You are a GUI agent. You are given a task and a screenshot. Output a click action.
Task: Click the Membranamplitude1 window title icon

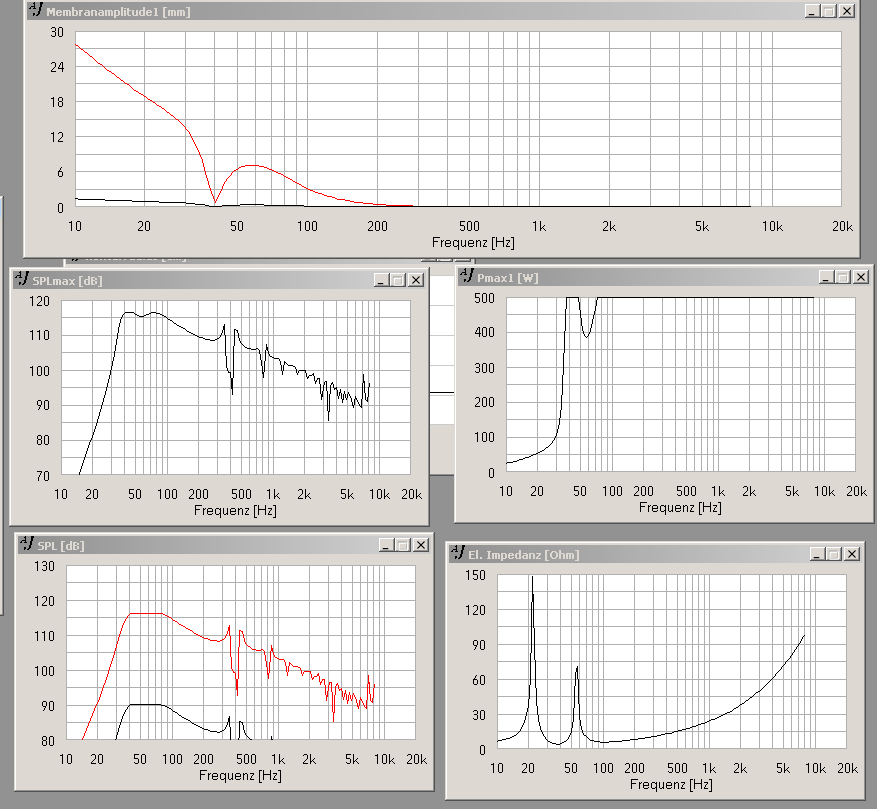click(36, 10)
